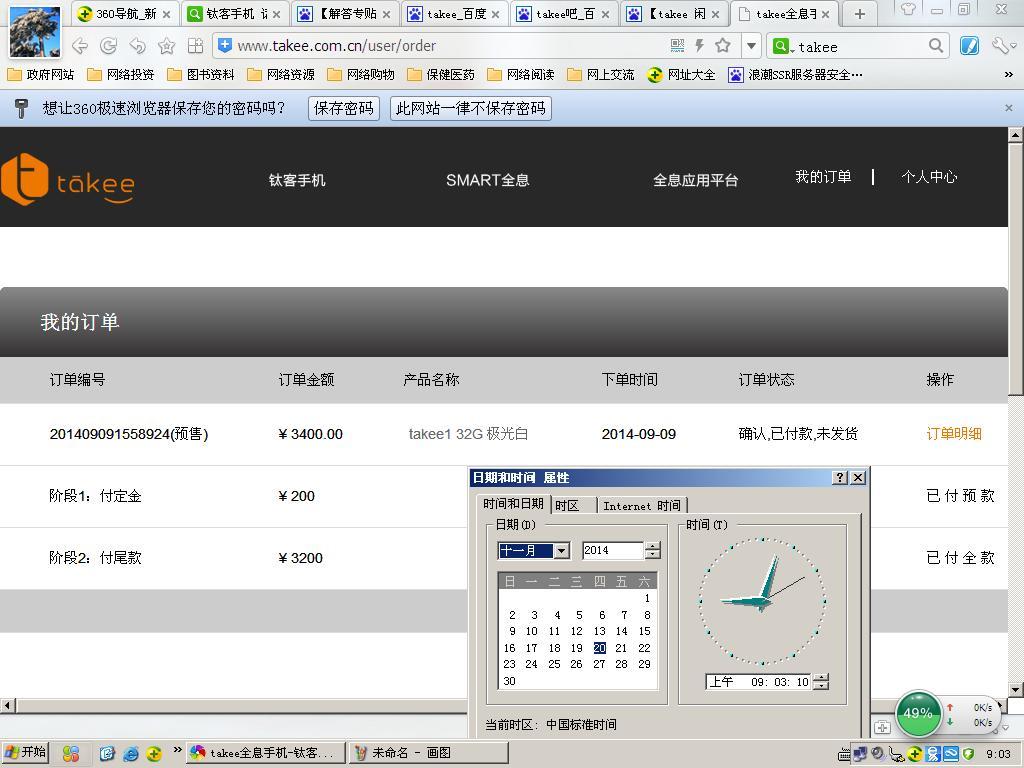Expand the quick launch overflow chevron

[x=177, y=750]
